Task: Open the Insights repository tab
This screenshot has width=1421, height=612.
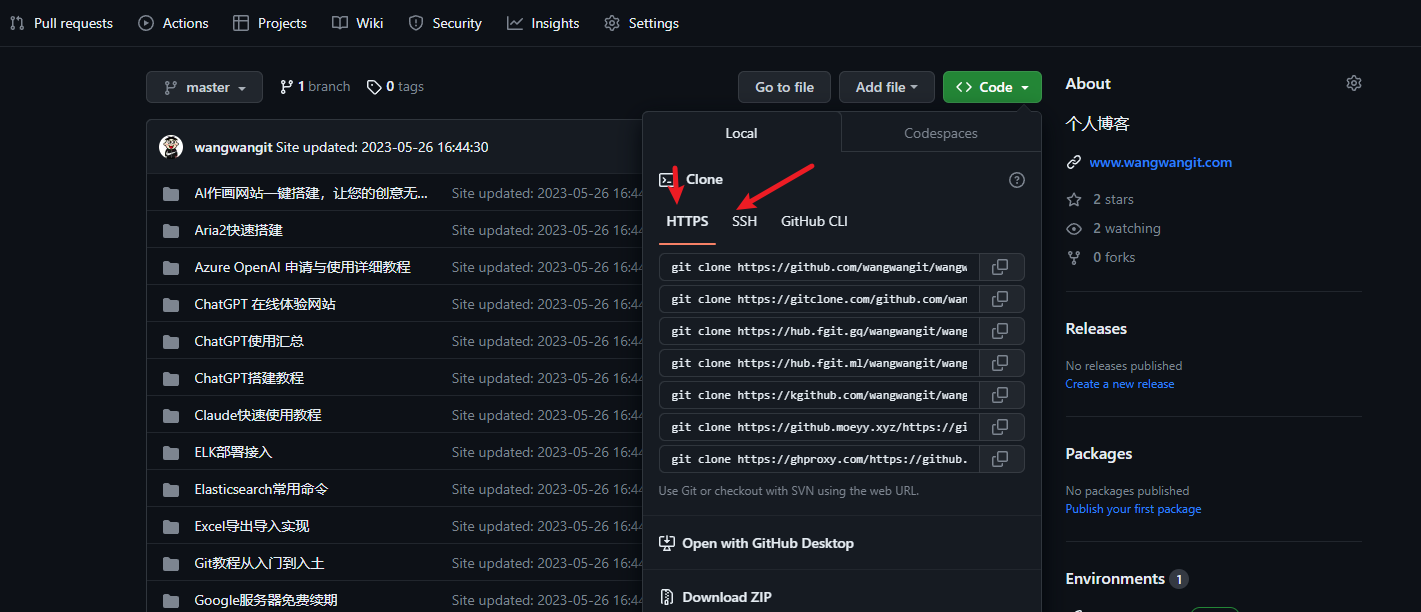Action: tap(543, 23)
